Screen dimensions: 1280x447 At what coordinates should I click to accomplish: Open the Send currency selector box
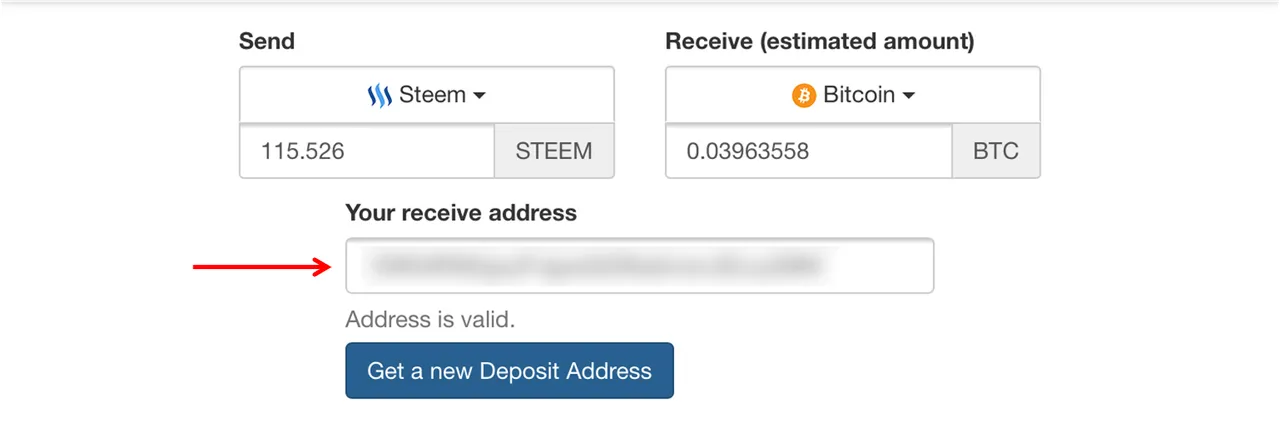click(x=427, y=96)
